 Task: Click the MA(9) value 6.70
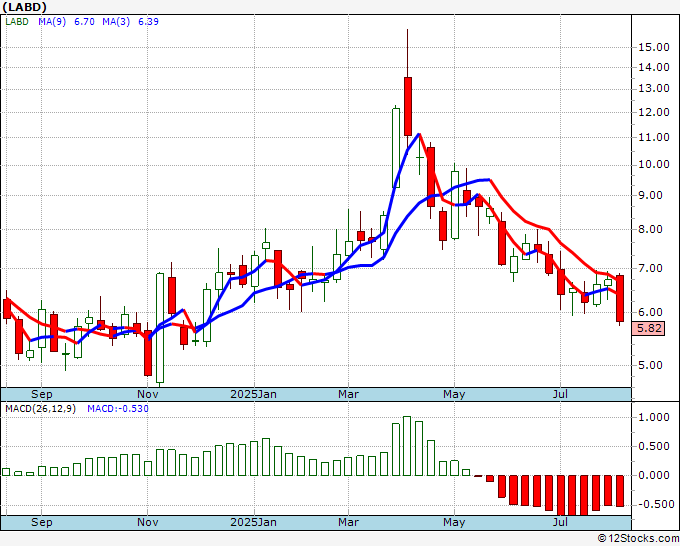(x=84, y=22)
